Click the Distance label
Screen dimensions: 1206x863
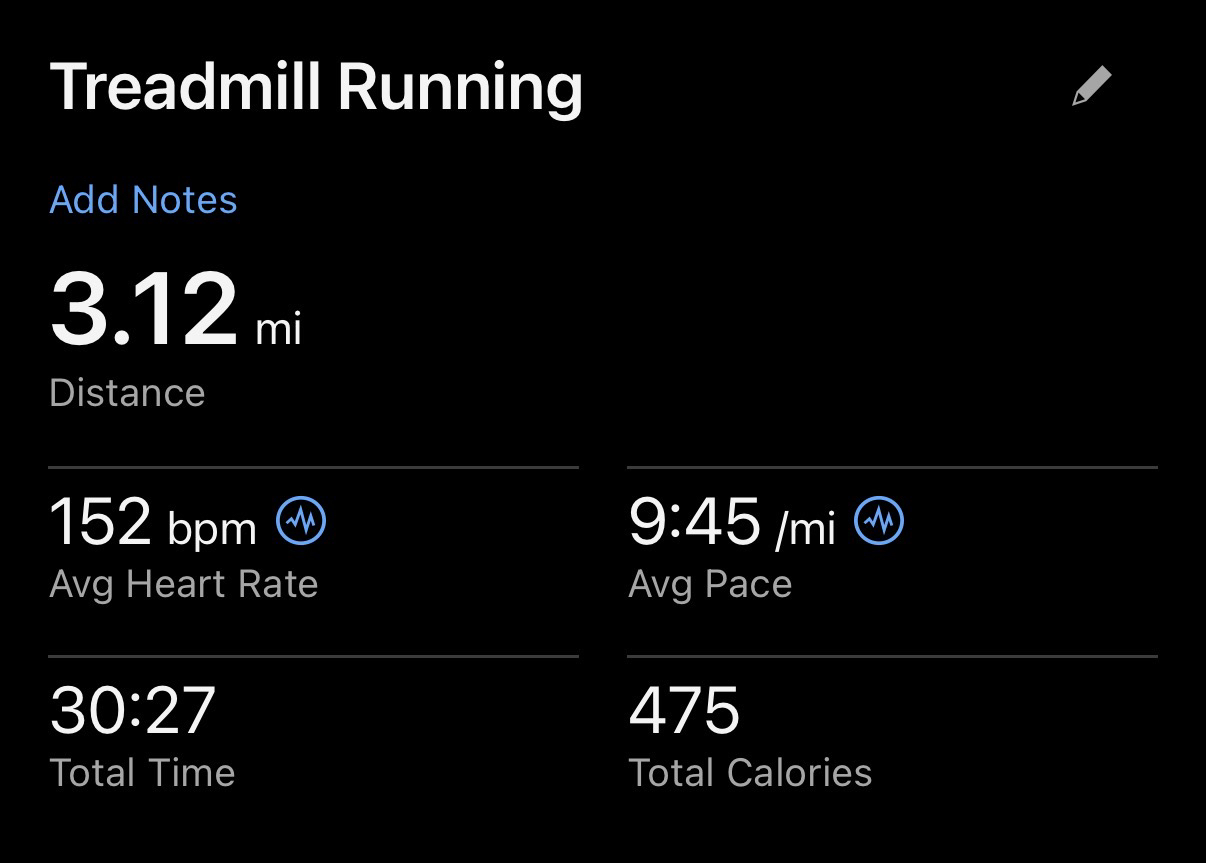(127, 393)
